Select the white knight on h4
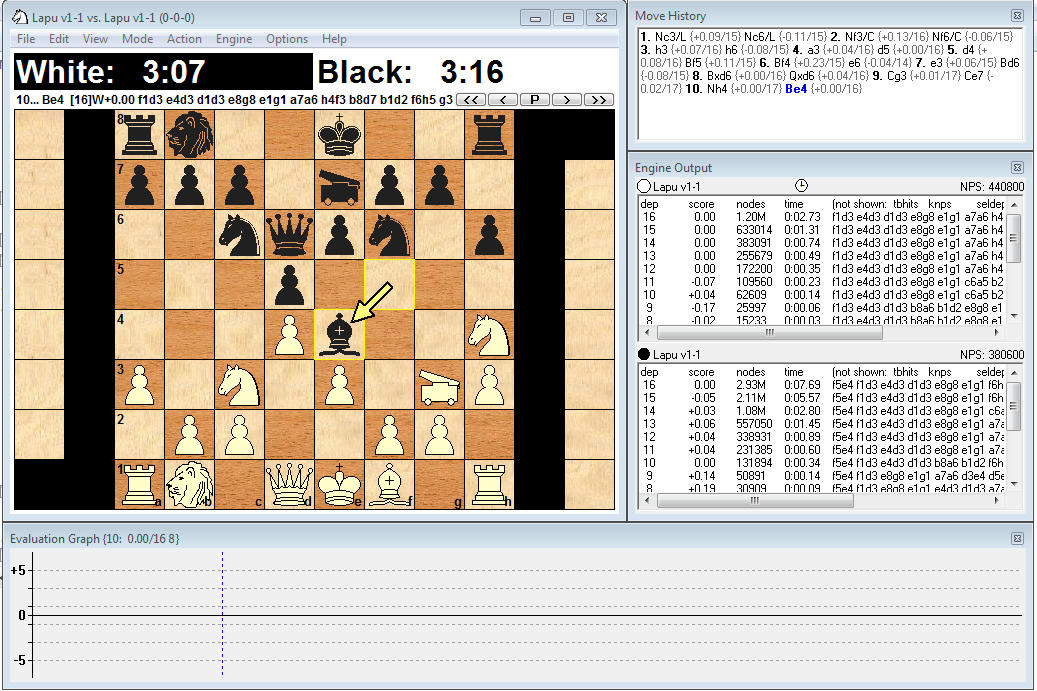 pos(490,334)
